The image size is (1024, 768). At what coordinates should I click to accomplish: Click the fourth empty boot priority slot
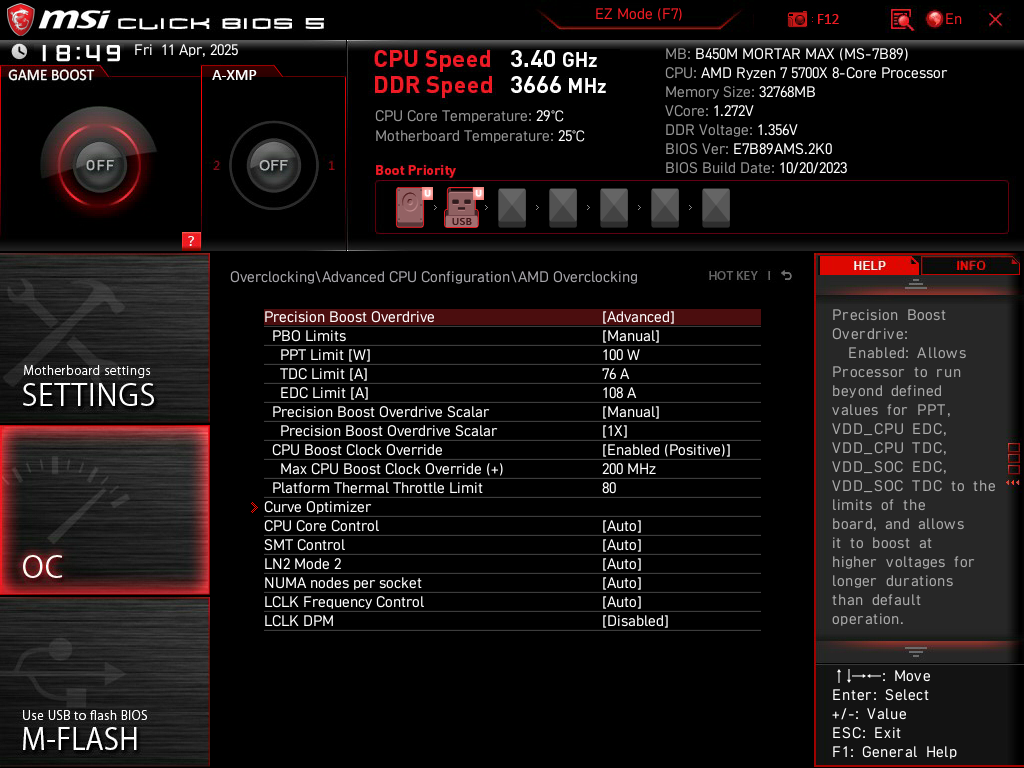point(563,208)
